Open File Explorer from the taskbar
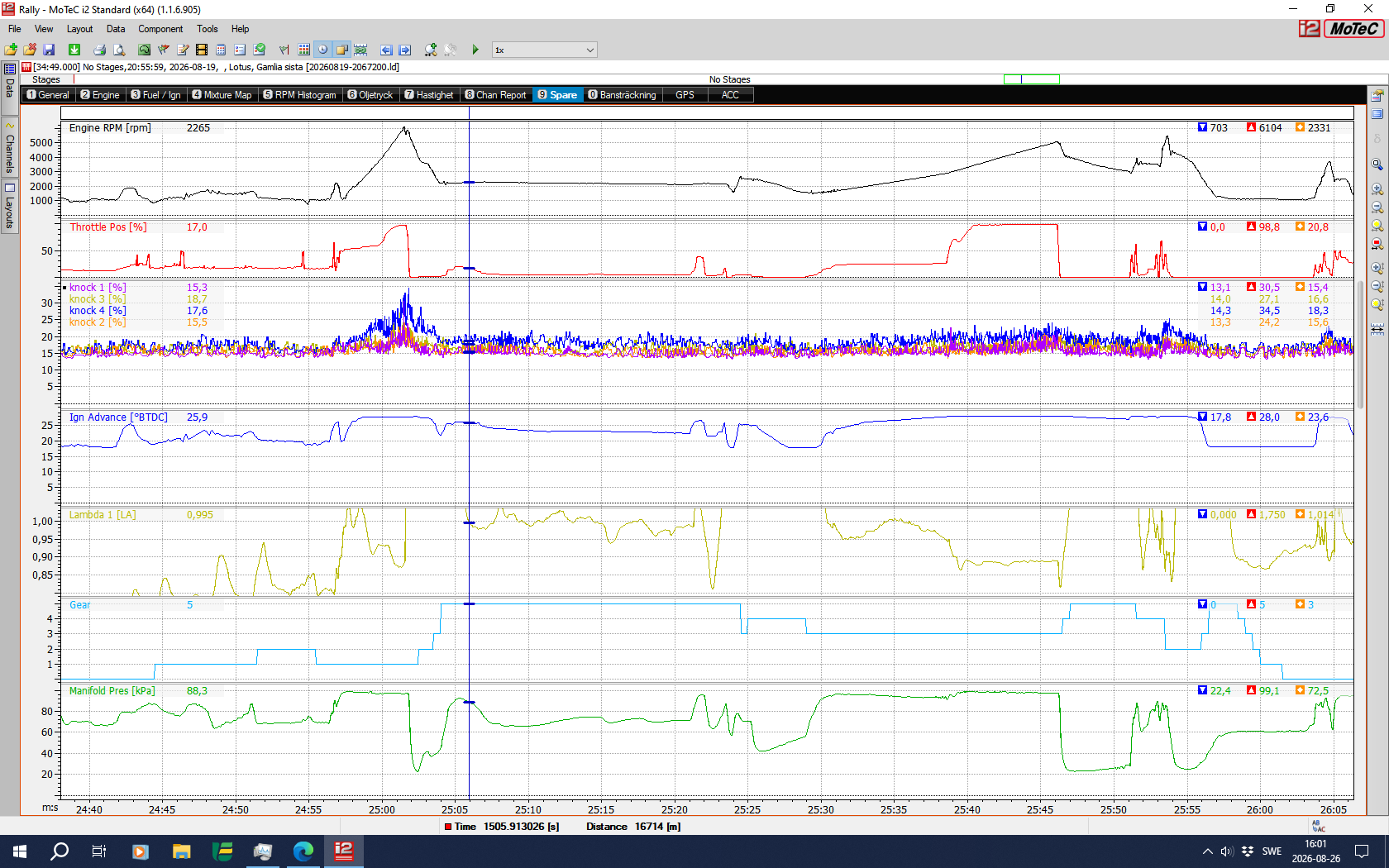1389x868 pixels. (x=181, y=851)
